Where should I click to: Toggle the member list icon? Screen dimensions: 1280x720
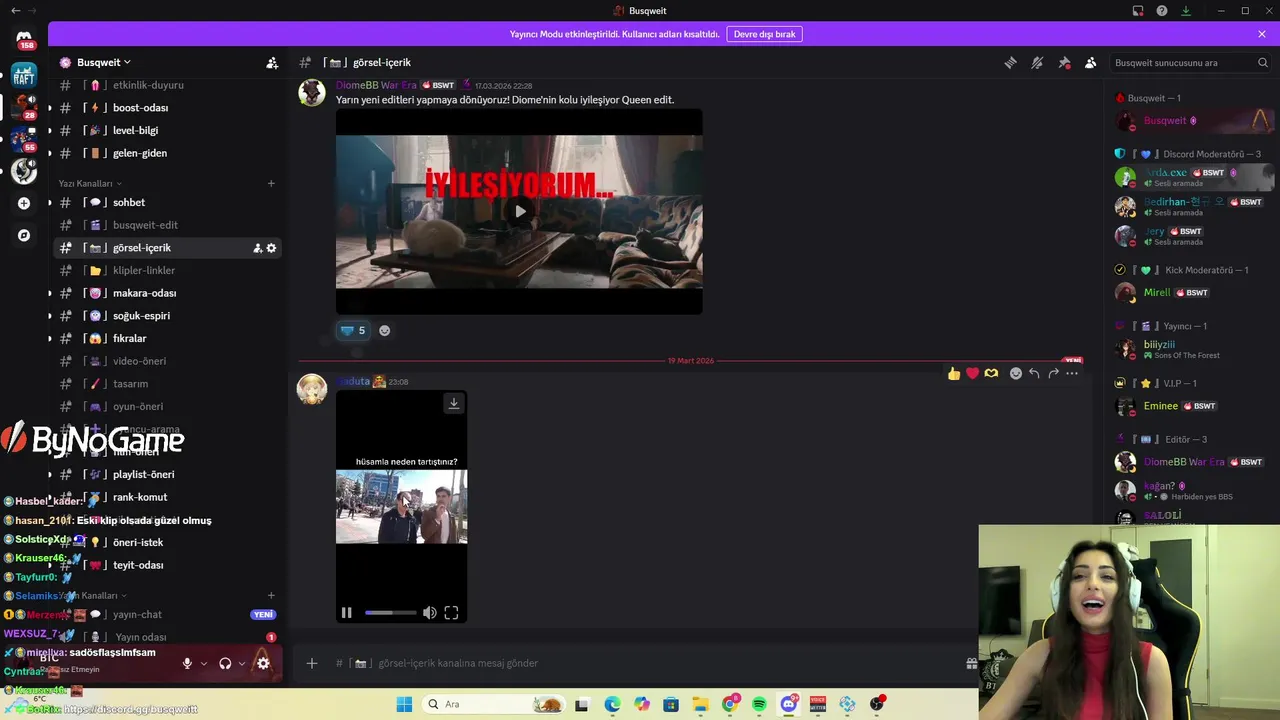(x=1091, y=62)
